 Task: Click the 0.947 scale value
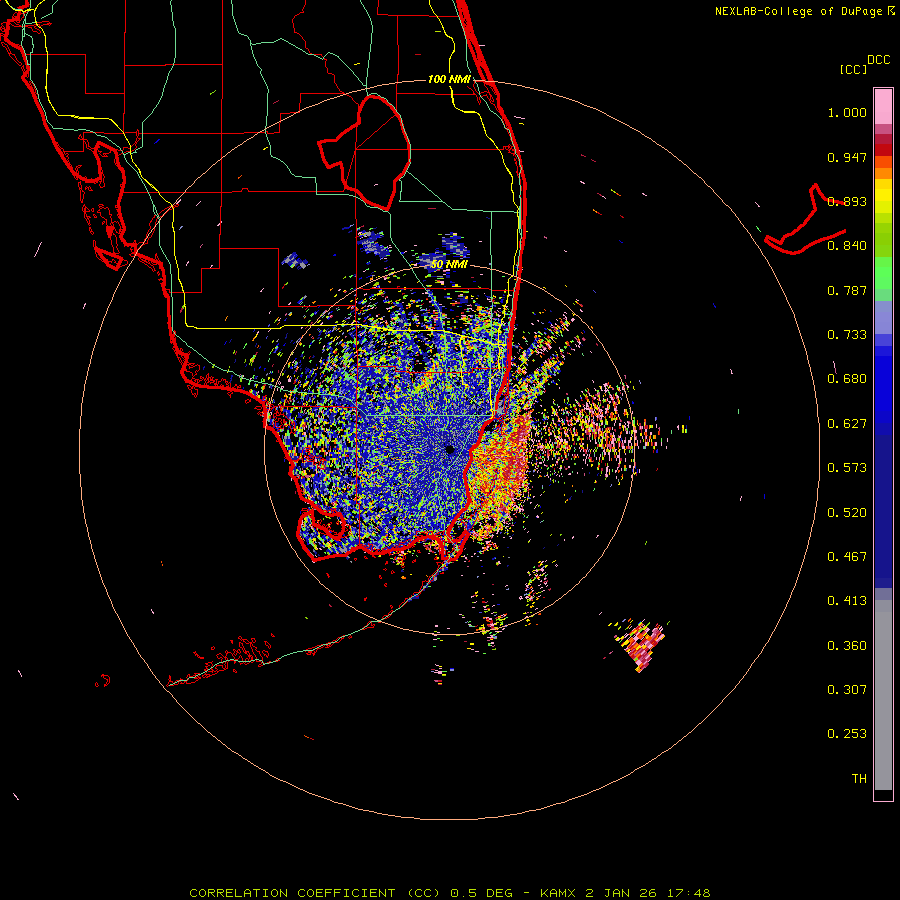coord(847,157)
